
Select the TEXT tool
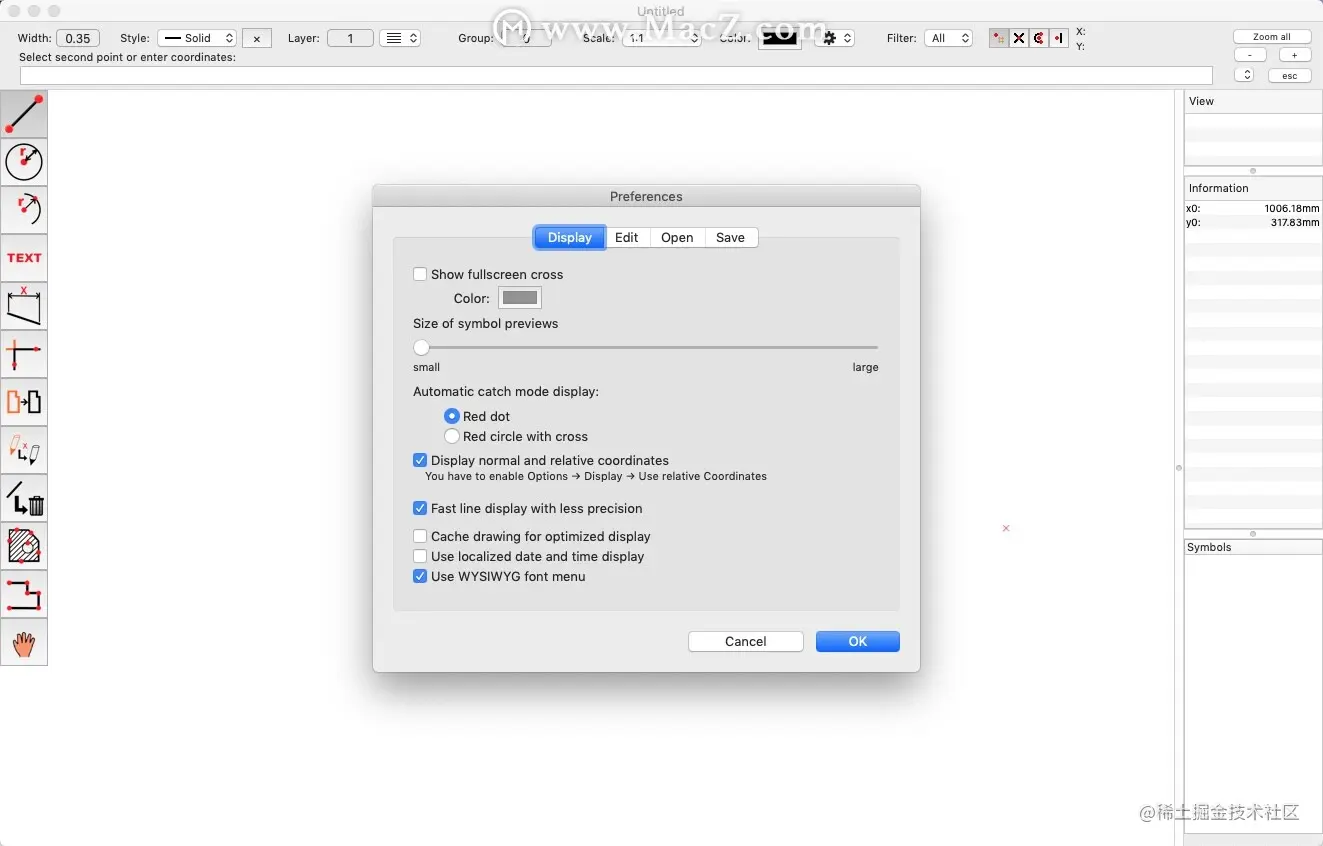tap(24, 258)
